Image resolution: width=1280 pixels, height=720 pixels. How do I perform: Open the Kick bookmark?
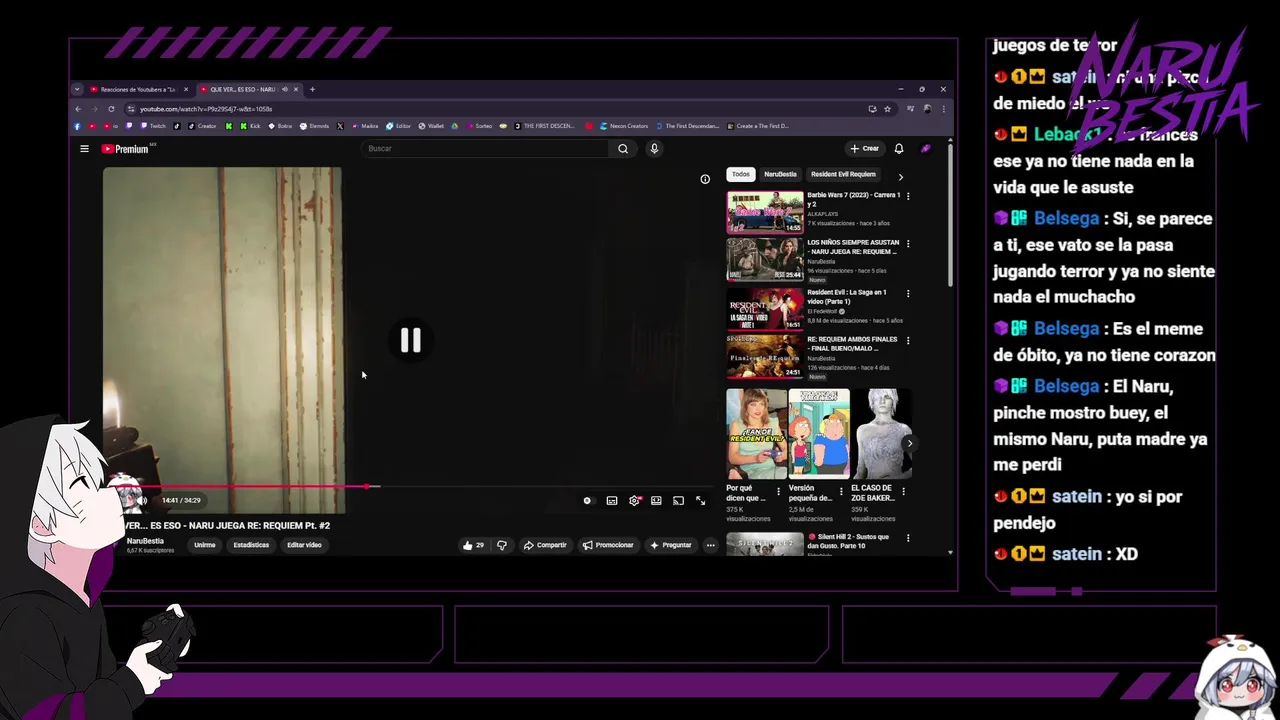coord(250,126)
